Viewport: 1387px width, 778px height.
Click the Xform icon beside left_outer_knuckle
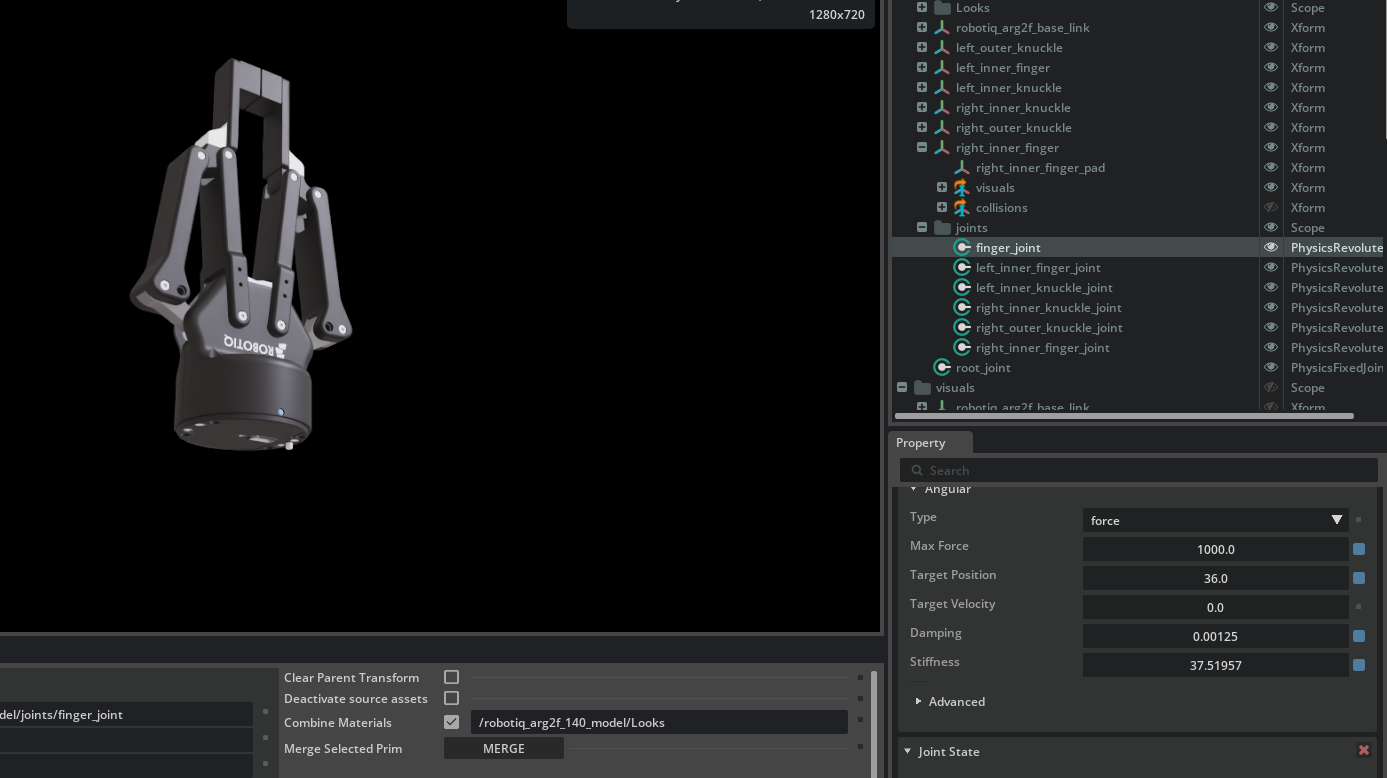tap(942, 47)
